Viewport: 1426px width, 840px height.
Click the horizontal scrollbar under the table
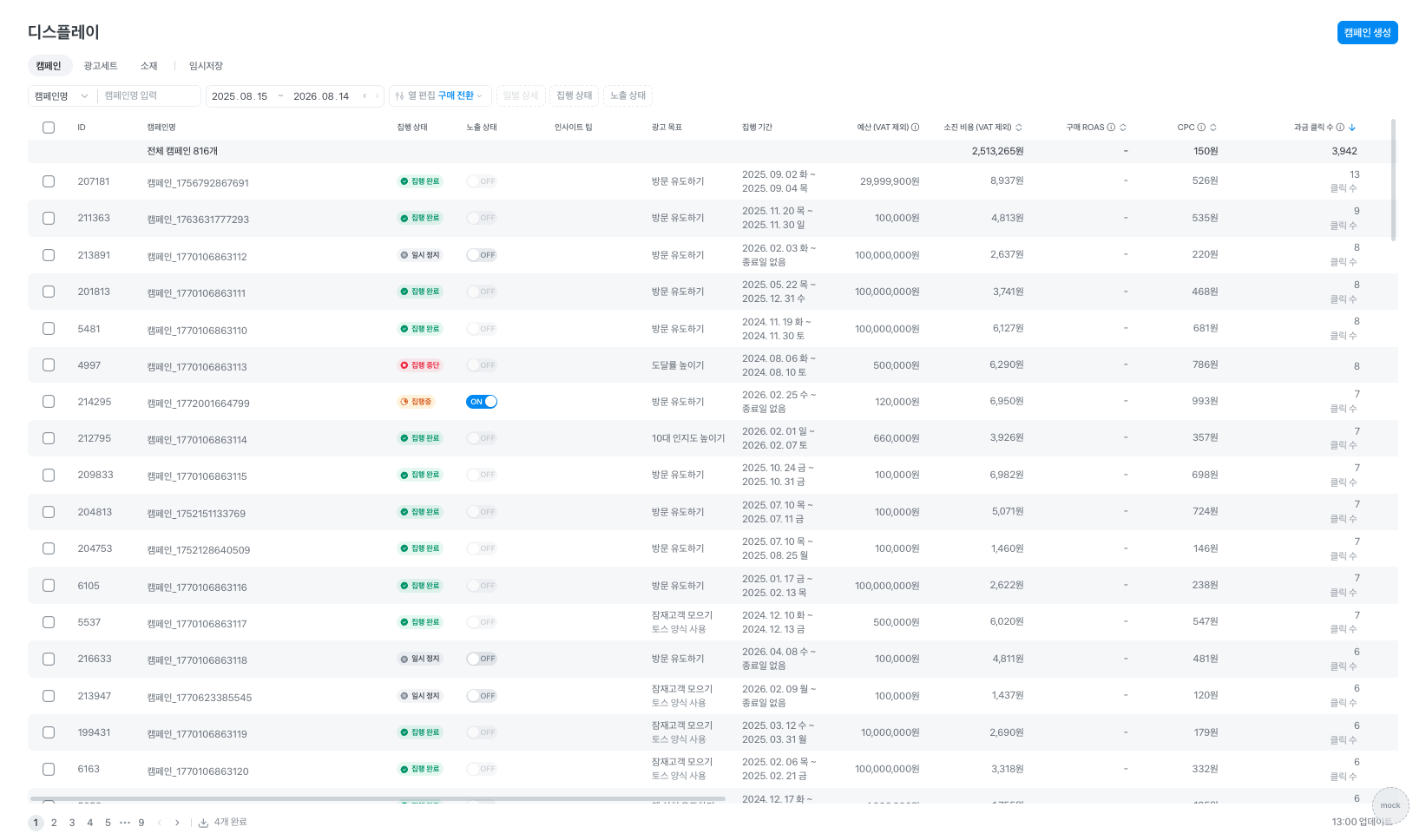(378, 798)
